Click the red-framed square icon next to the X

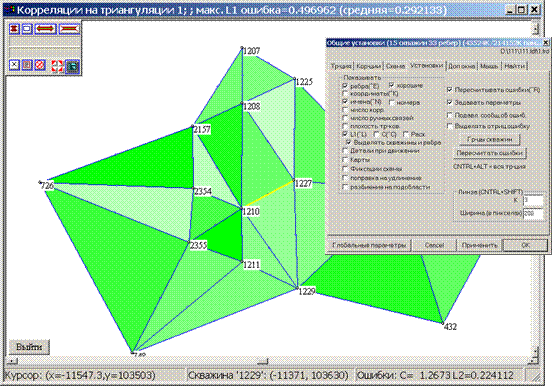[x=27, y=65]
